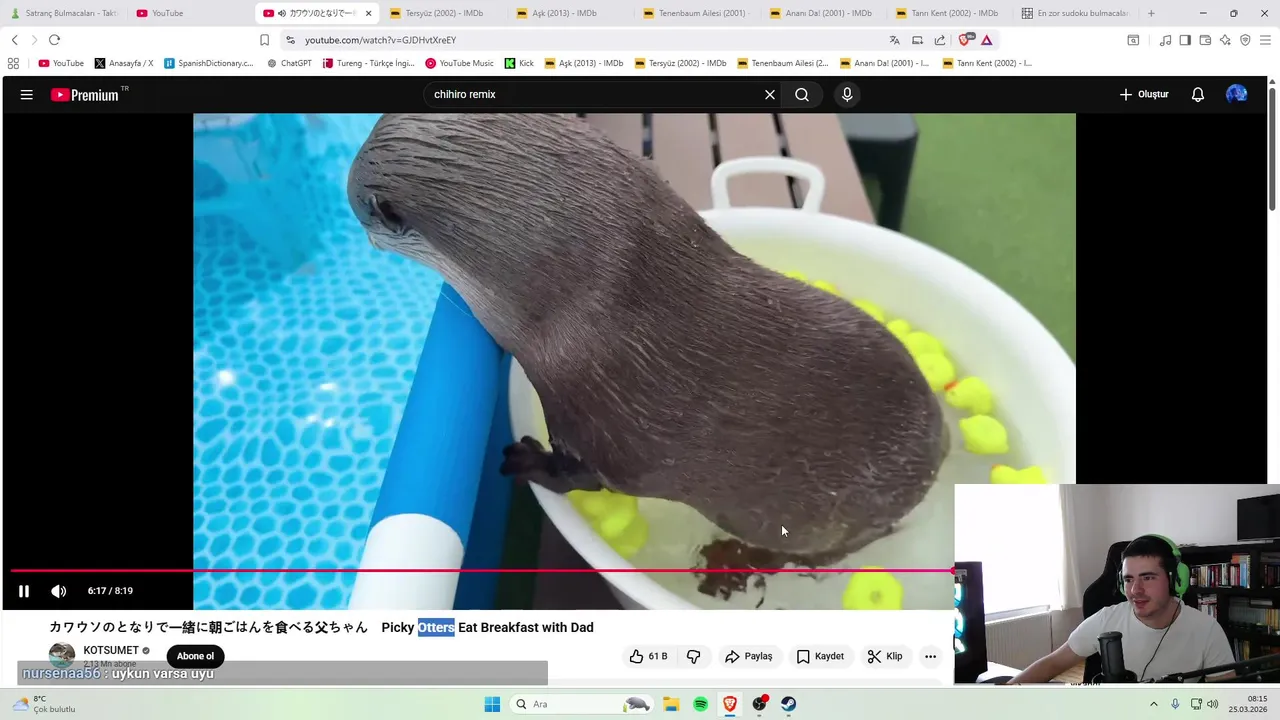Open the KOTSUMET channel link
This screenshot has width=1280, height=720.
pyautogui.click(x=111, y=650)
